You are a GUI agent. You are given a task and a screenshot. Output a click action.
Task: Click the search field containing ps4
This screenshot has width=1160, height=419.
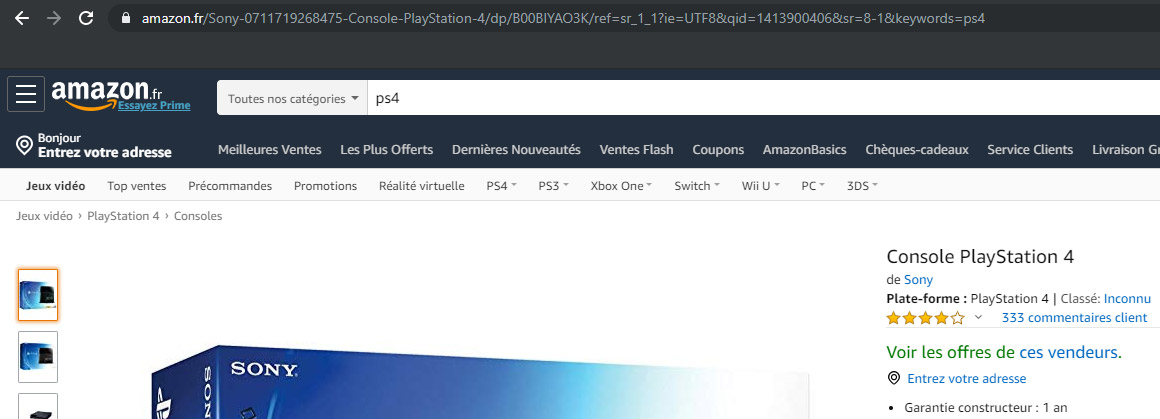[x=763, y=98]
